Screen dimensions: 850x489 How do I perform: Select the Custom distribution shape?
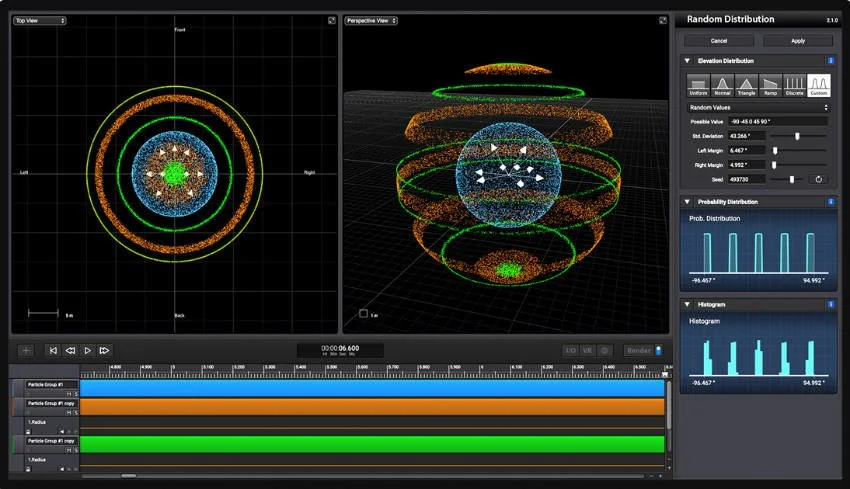pos(819,86)
